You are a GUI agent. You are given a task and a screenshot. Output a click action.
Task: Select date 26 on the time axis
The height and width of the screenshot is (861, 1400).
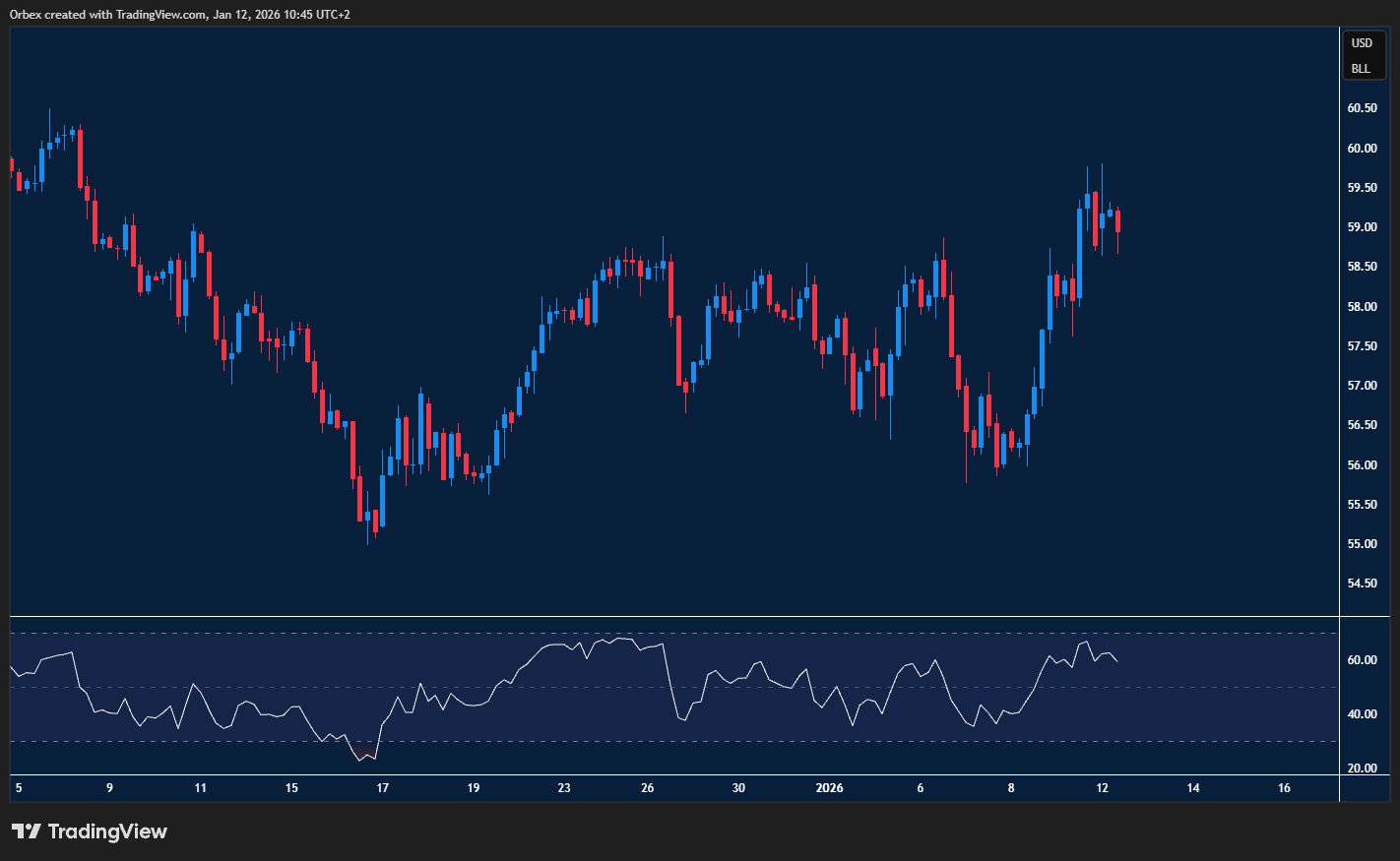coord(648,788)
